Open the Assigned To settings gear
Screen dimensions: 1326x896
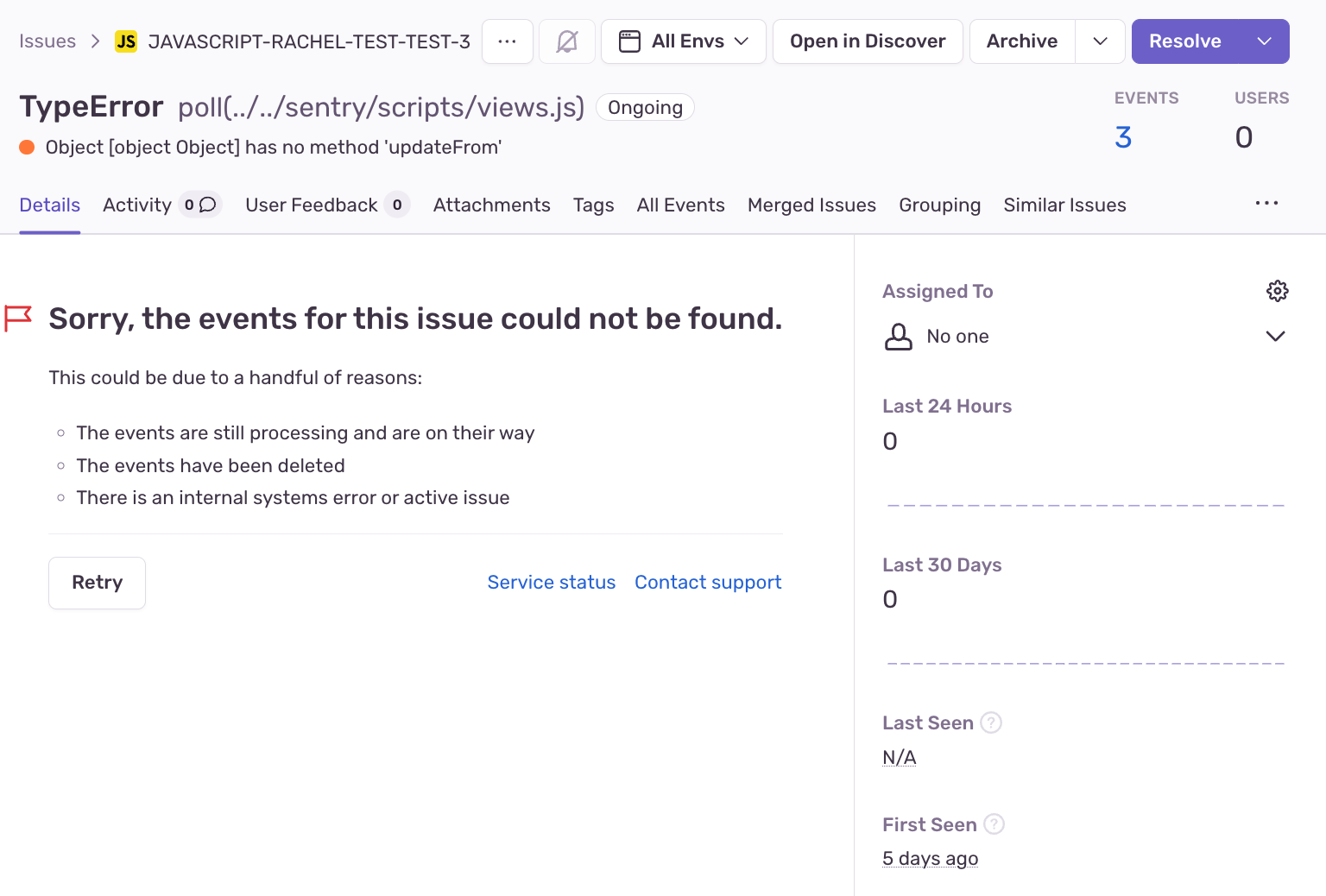[1277, 291]
